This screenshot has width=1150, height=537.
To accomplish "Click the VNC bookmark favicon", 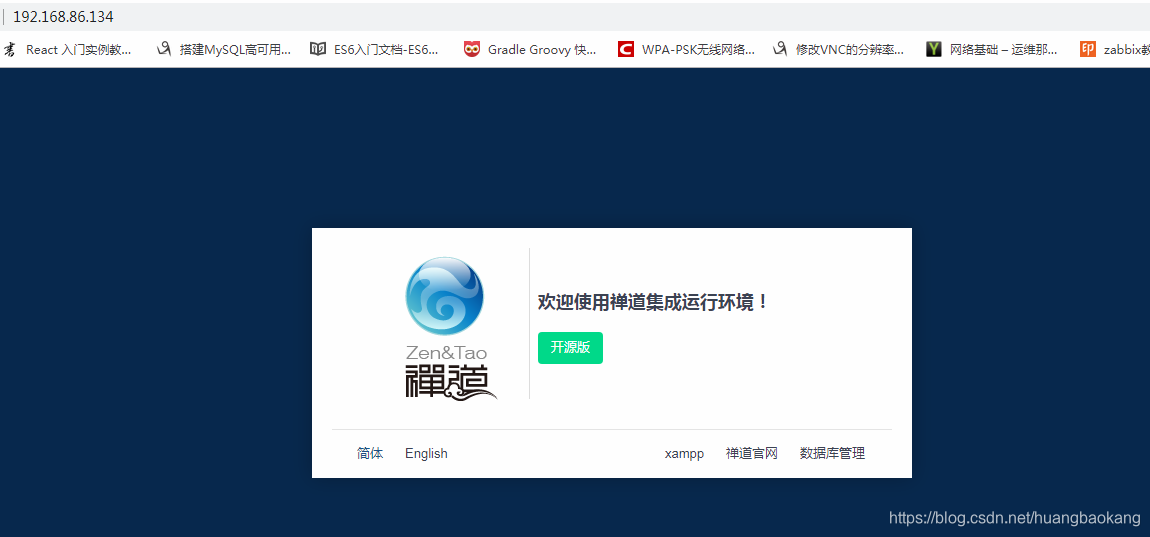I will tap(780, 50).
